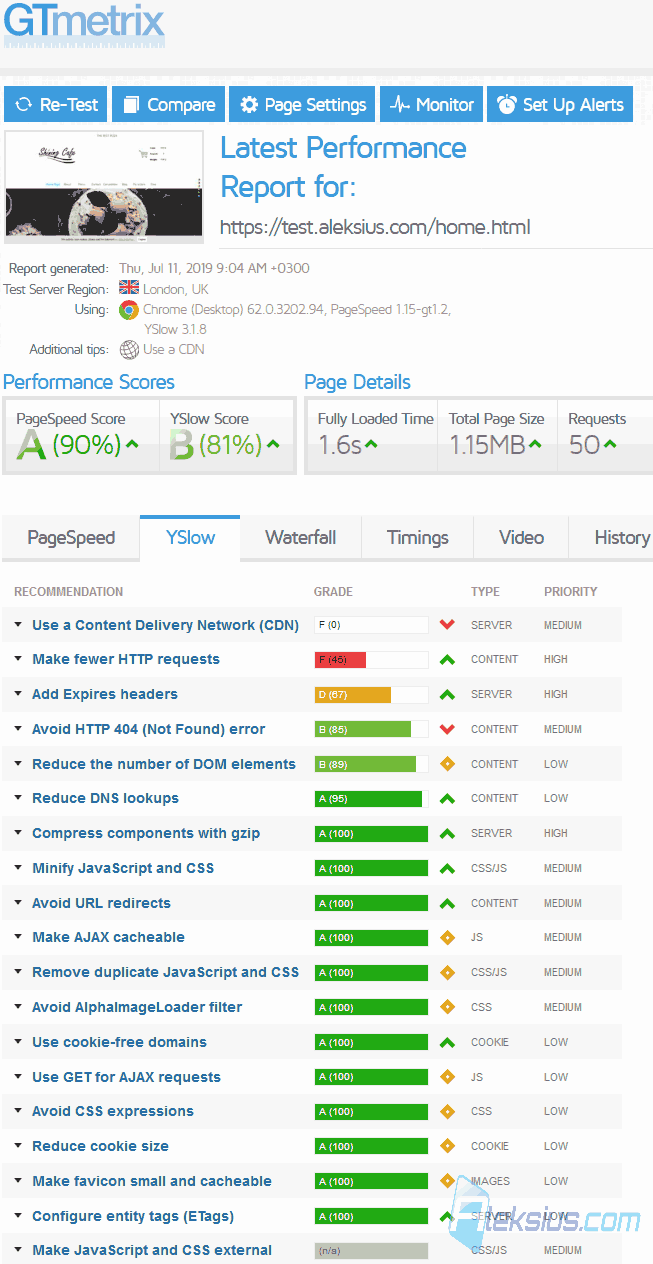Screen dimensions: 653x1264
Task: Click the Monitor pulse icon
Action: [x=401, y=105]
